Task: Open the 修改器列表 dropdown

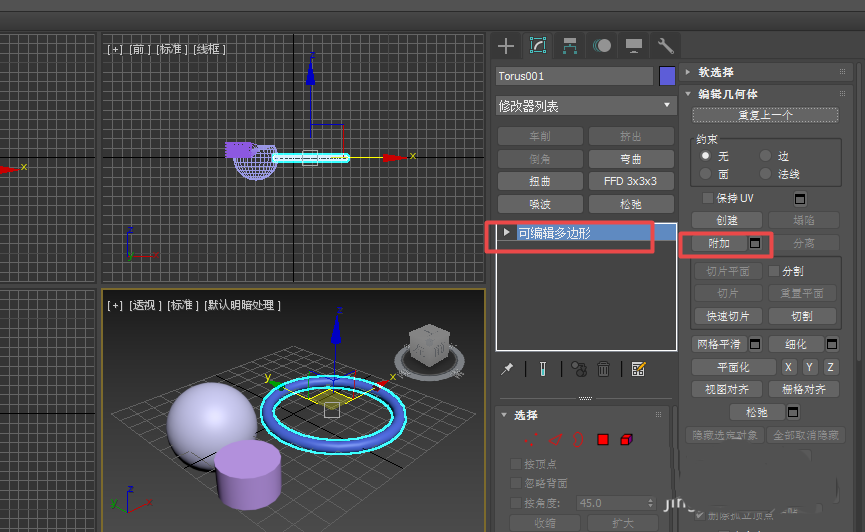Action: [x=586, y=105]
